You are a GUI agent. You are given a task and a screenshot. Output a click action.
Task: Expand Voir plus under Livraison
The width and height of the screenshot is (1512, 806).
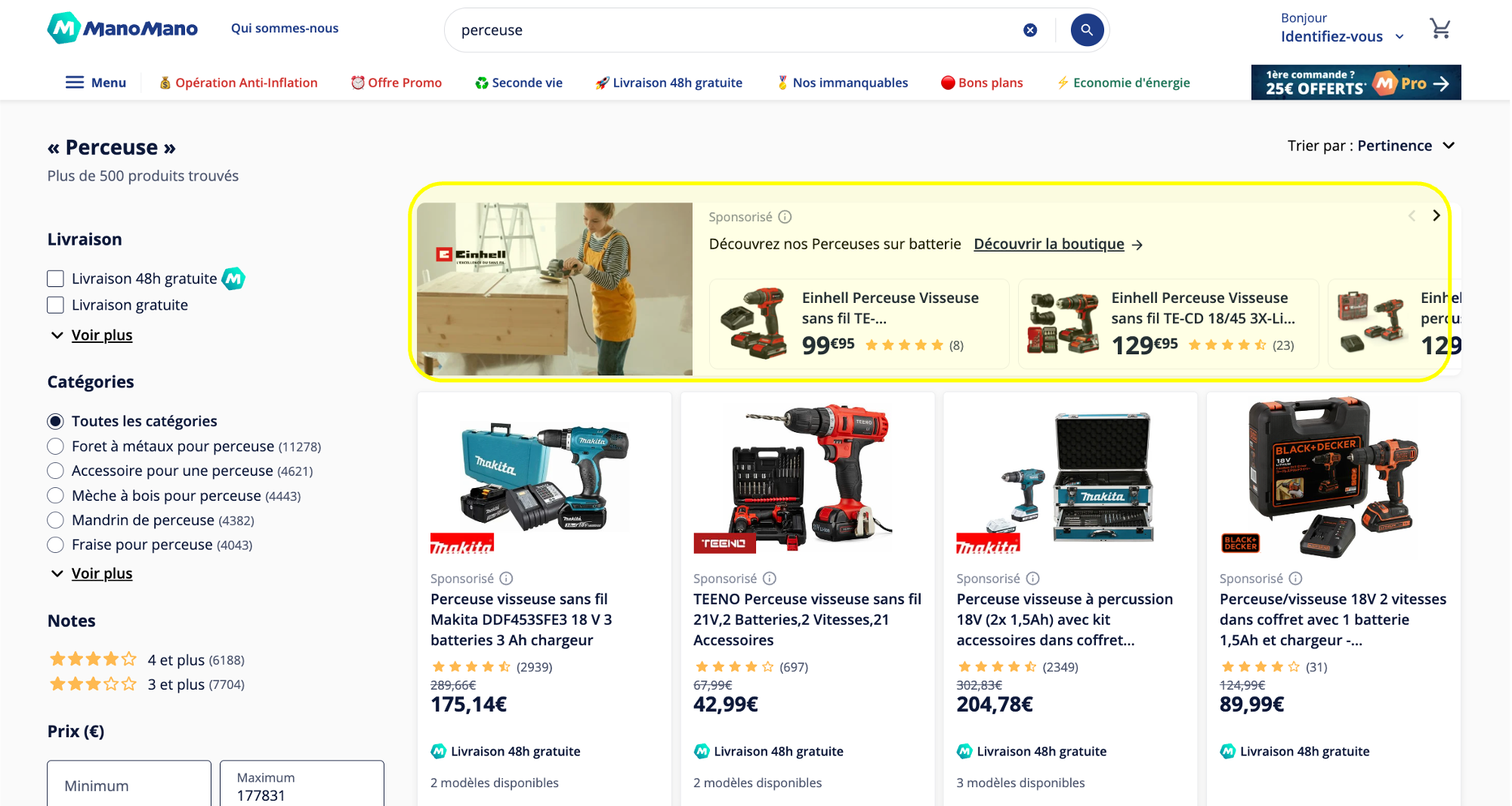[x=91, y=335]
